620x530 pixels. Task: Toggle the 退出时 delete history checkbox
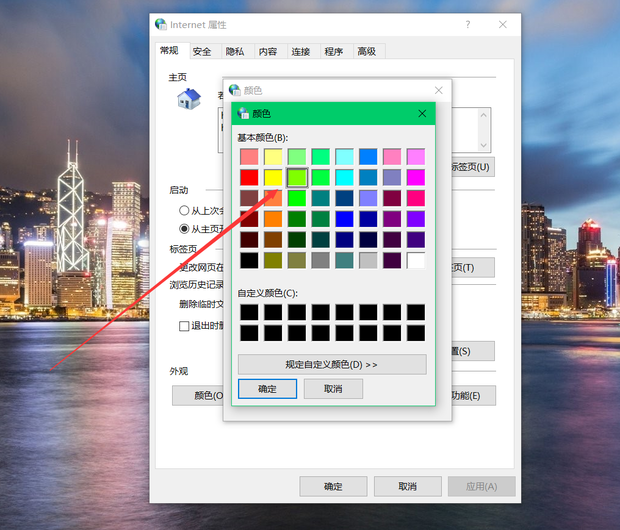(184, 326)
